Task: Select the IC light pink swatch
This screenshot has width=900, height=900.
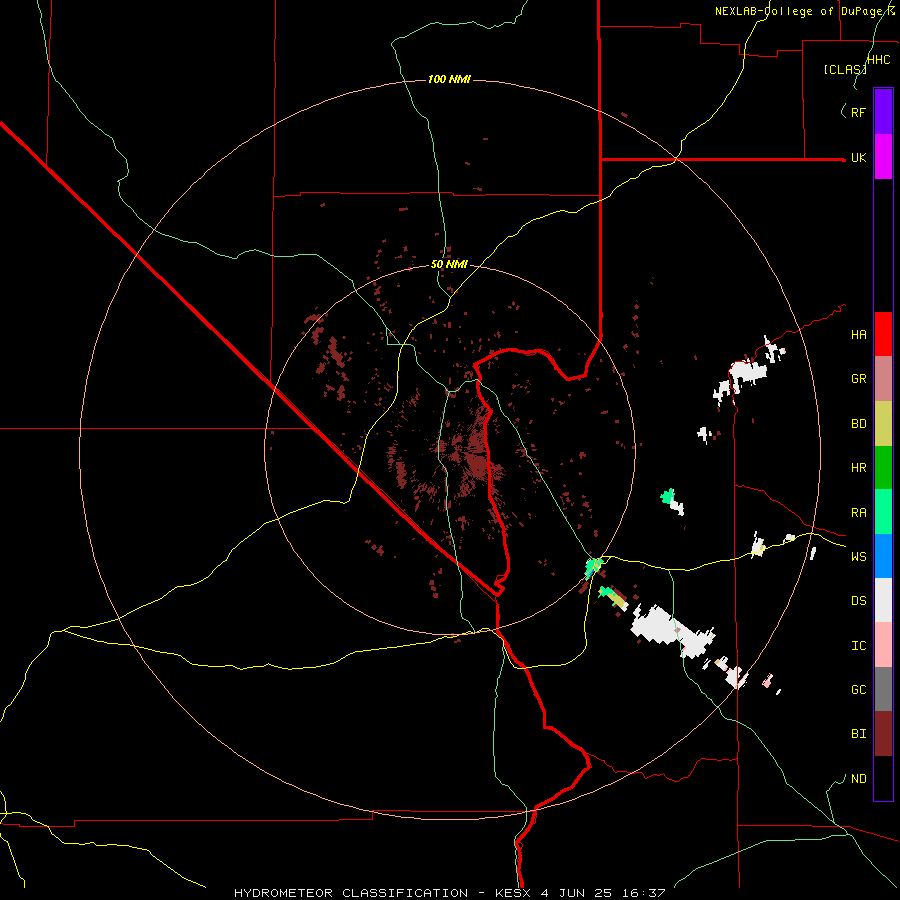Action: click(883, 645)
